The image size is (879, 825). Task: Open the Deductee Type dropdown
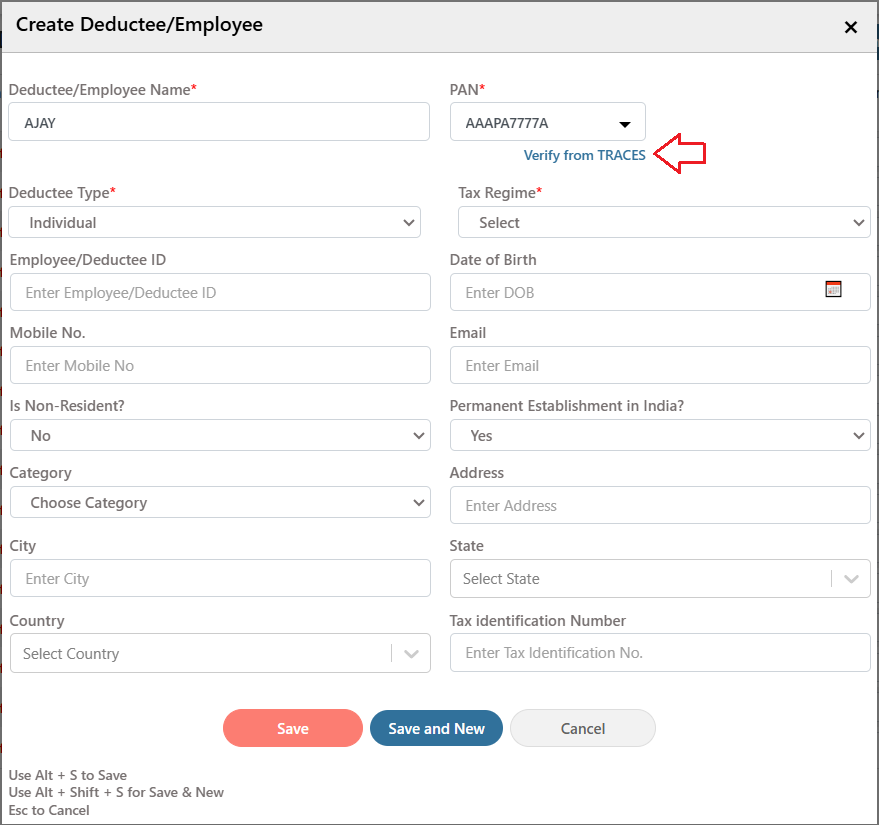pos(214,223)
